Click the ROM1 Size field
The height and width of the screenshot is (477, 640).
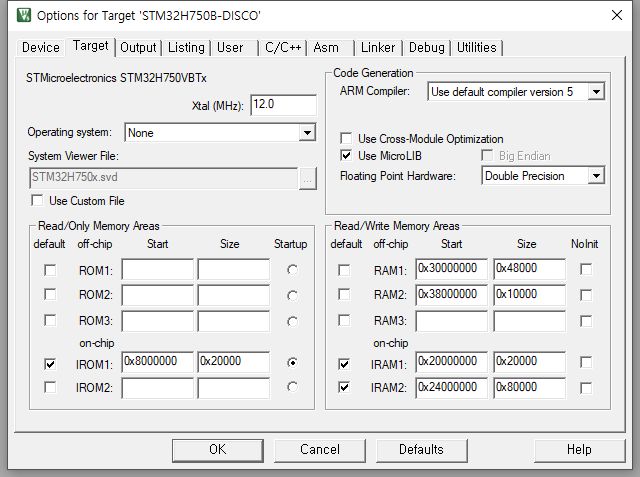[234, 269]
